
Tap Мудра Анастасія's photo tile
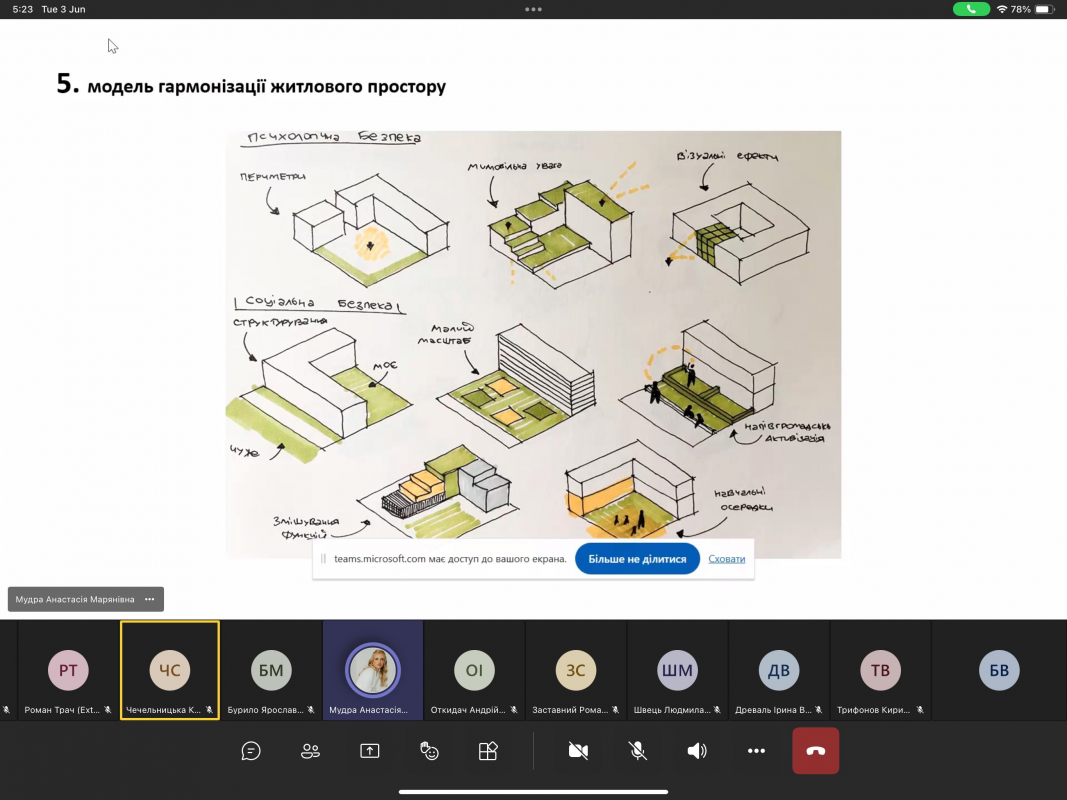pyautogui.click(x=372, y=670)
